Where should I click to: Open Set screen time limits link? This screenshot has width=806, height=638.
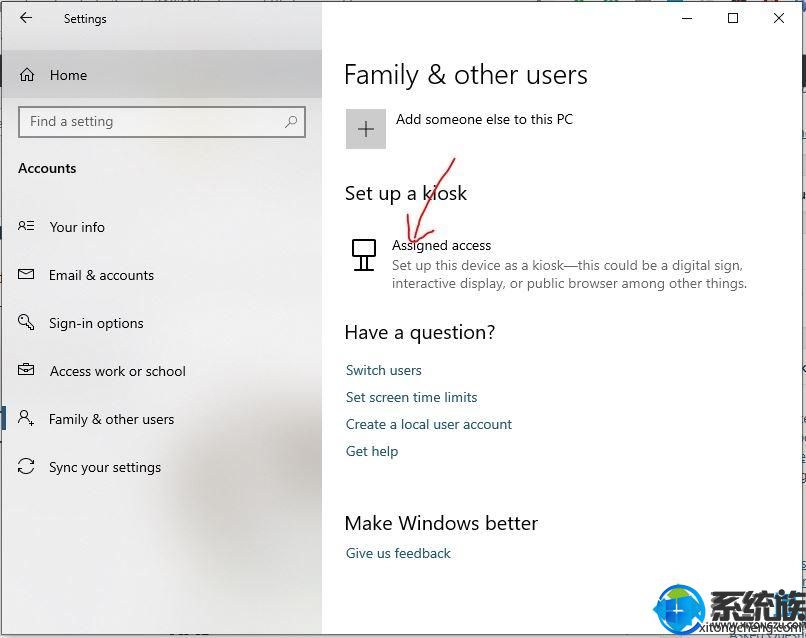pos(411,397)
